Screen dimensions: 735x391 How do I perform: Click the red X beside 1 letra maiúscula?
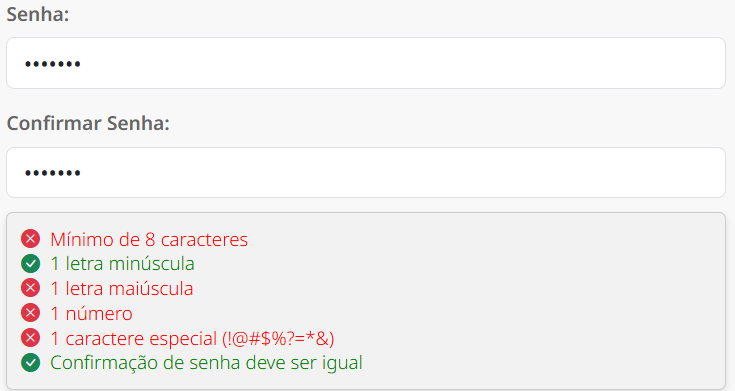coord(30,288)
